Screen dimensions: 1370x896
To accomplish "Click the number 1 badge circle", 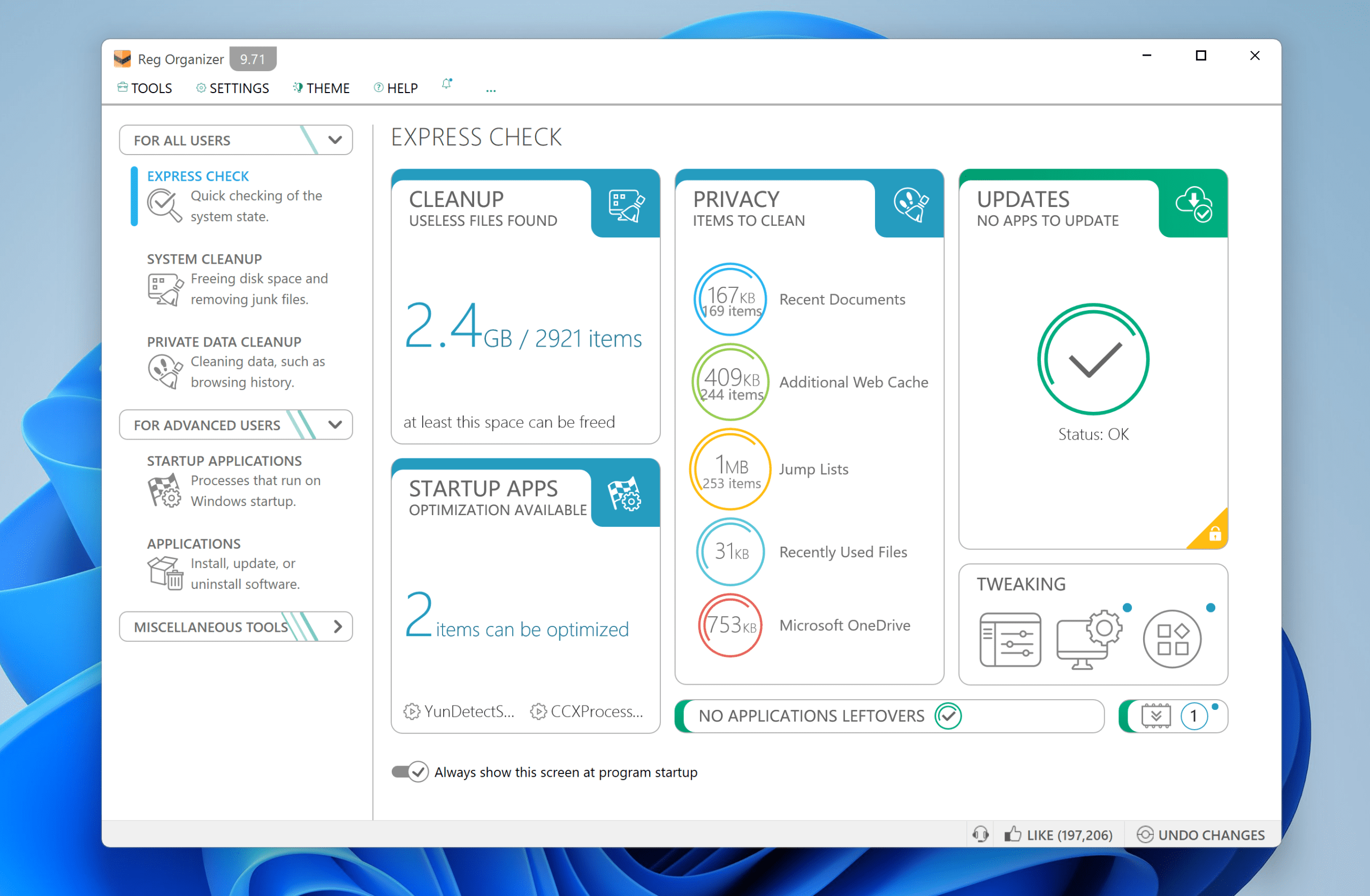I will coord(1194,716).
